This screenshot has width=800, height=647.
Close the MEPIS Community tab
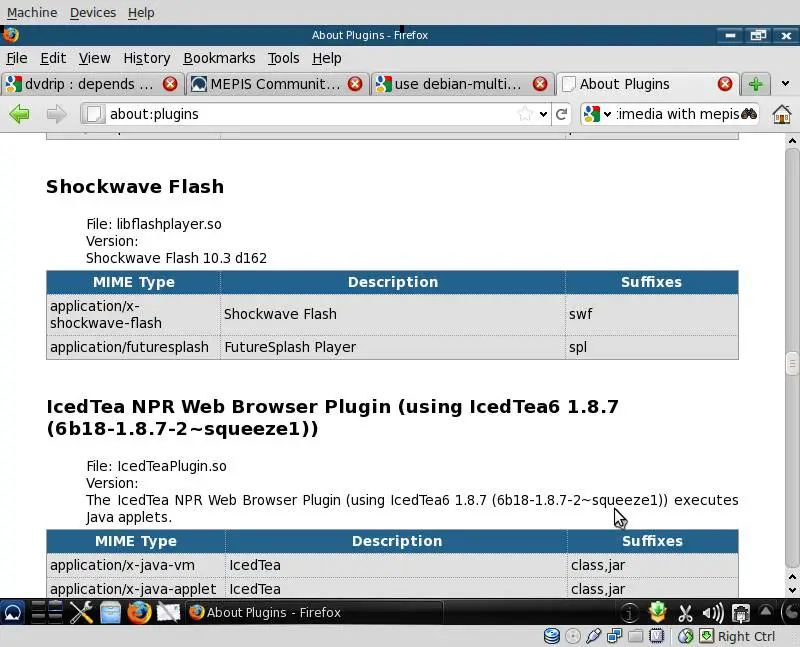click(x=355, y=84)
